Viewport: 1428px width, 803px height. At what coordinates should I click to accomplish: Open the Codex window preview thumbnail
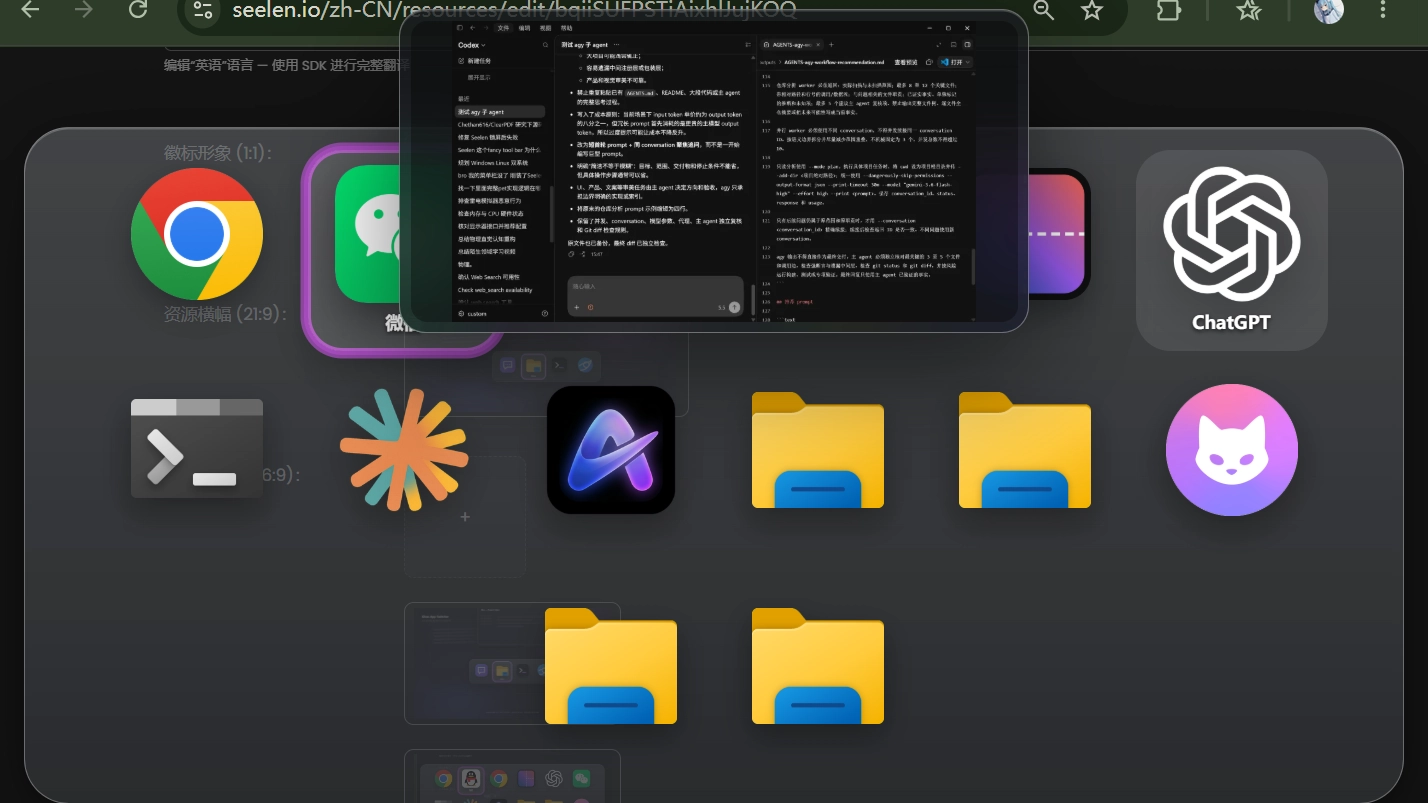pyautogui.click(x=714, y=171)
